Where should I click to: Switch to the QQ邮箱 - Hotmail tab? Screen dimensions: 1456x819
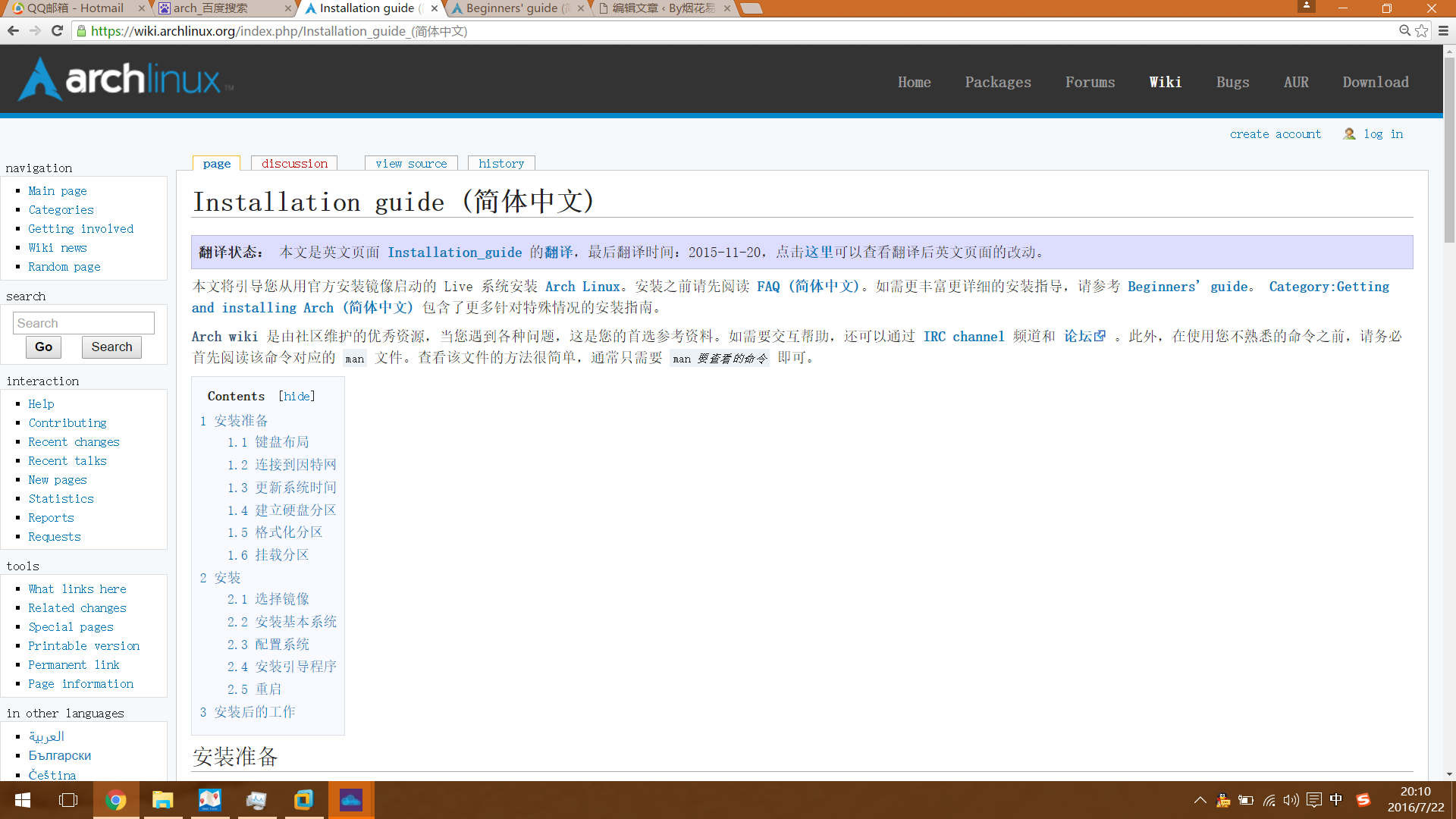point(75,8)
